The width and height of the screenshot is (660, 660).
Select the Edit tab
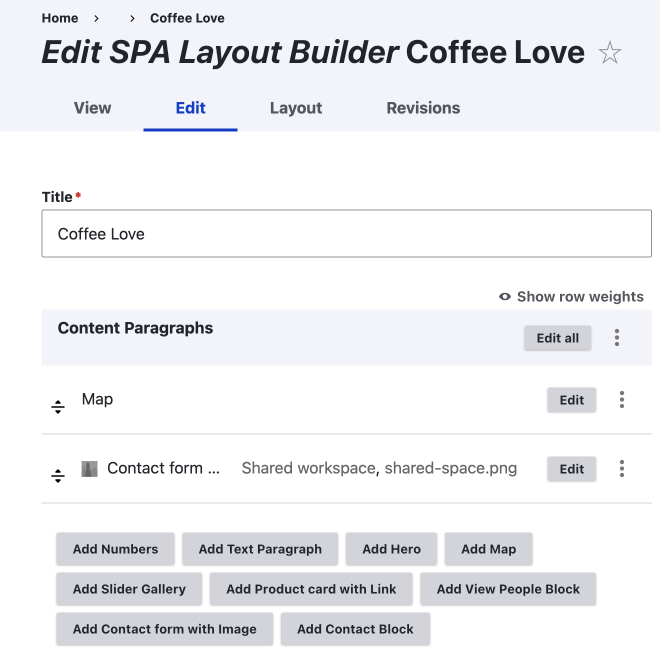coord(190,108)
